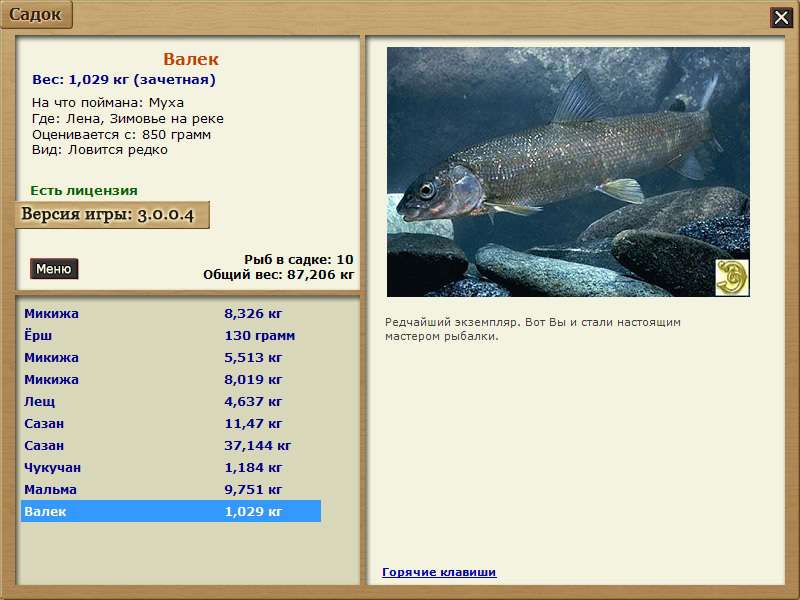Click the Общий вес 87,206 кг total
The image size is (800, 600).
click(x=278, y=273)
